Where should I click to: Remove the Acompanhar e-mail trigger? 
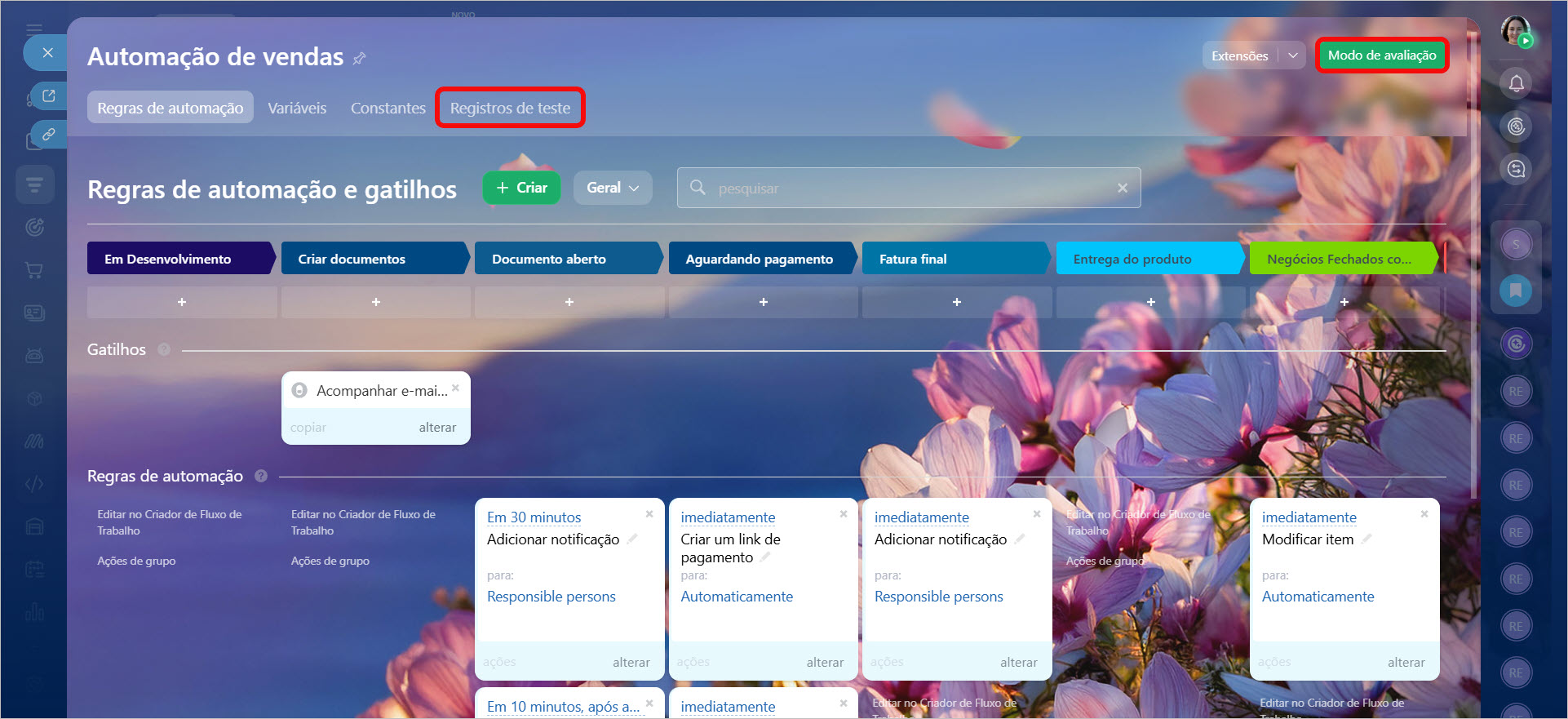455,388
